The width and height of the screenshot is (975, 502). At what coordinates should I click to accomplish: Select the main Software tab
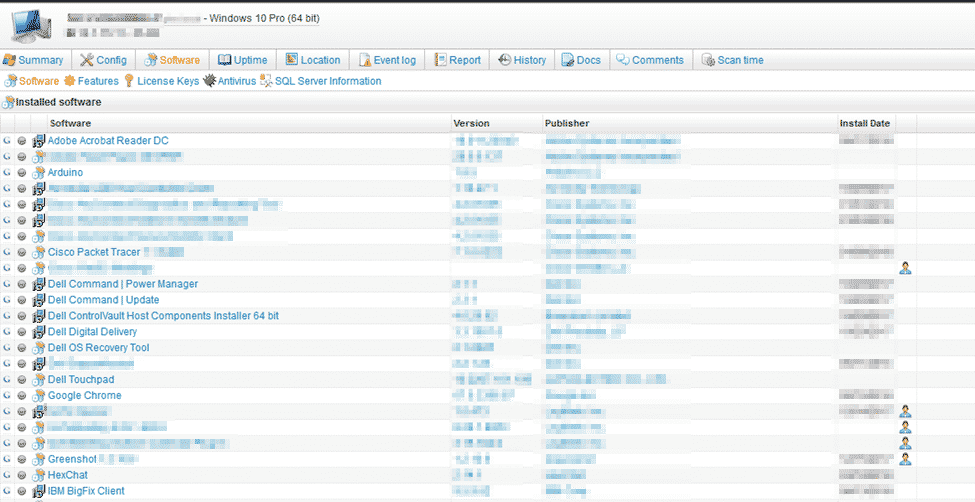point(172,60)
